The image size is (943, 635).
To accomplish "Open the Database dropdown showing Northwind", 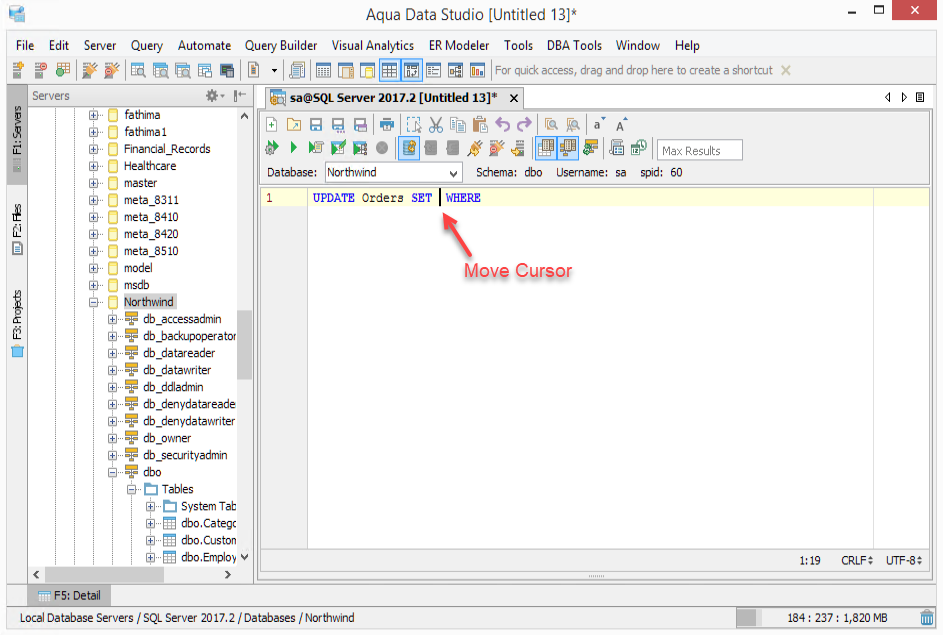I will [394, 173].
